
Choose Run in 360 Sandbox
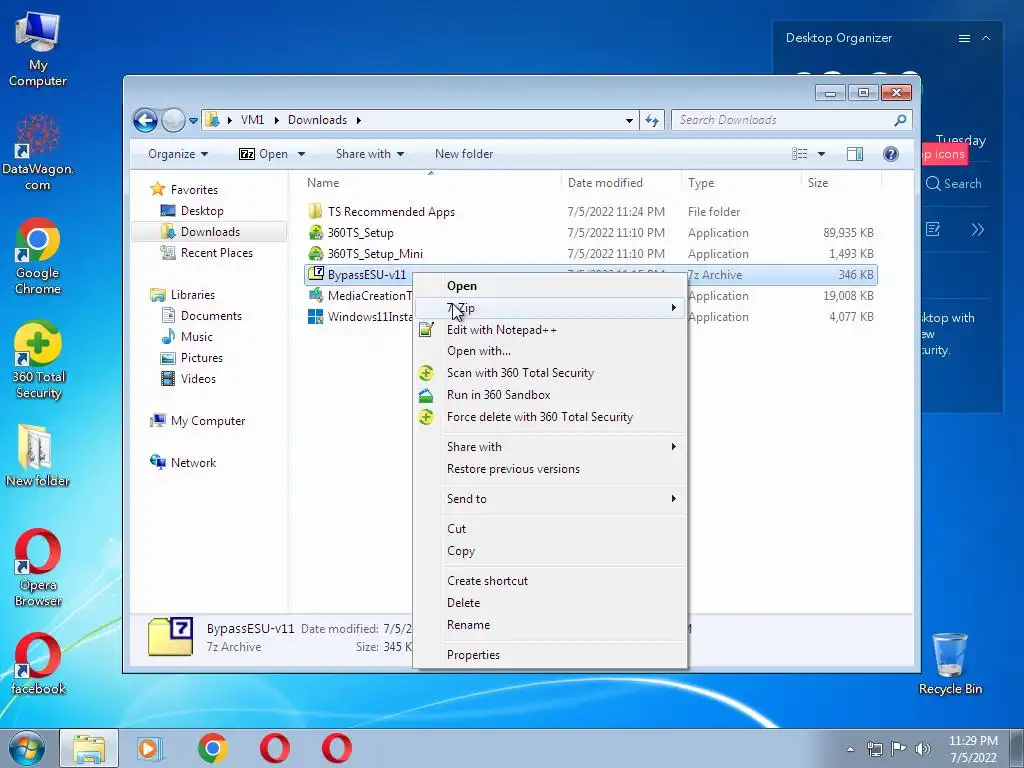tap(550, 395)
